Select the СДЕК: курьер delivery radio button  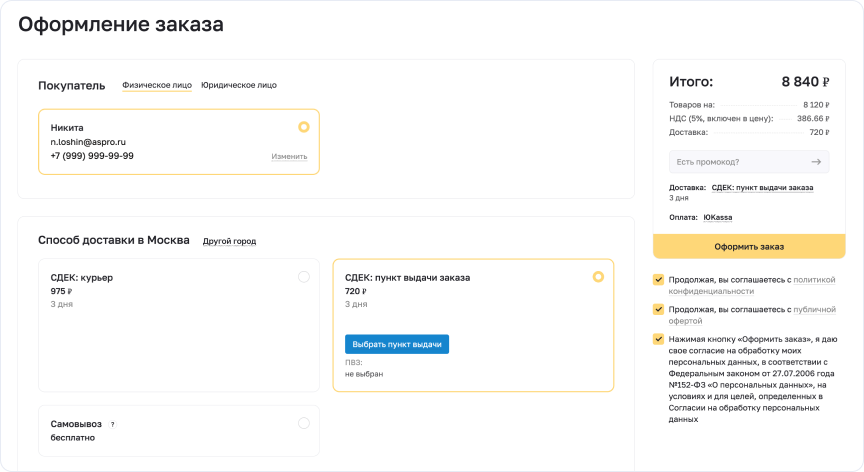[304, 277]
